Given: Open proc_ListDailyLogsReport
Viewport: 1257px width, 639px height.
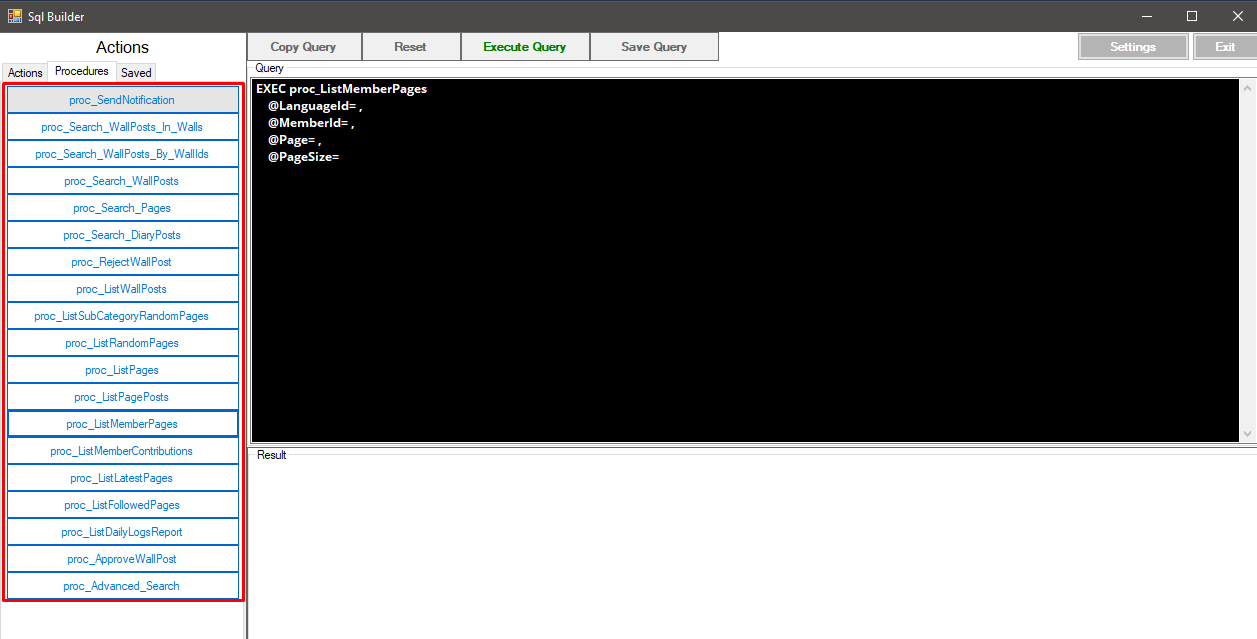Looking at the screenshot, I should (122, 531).
